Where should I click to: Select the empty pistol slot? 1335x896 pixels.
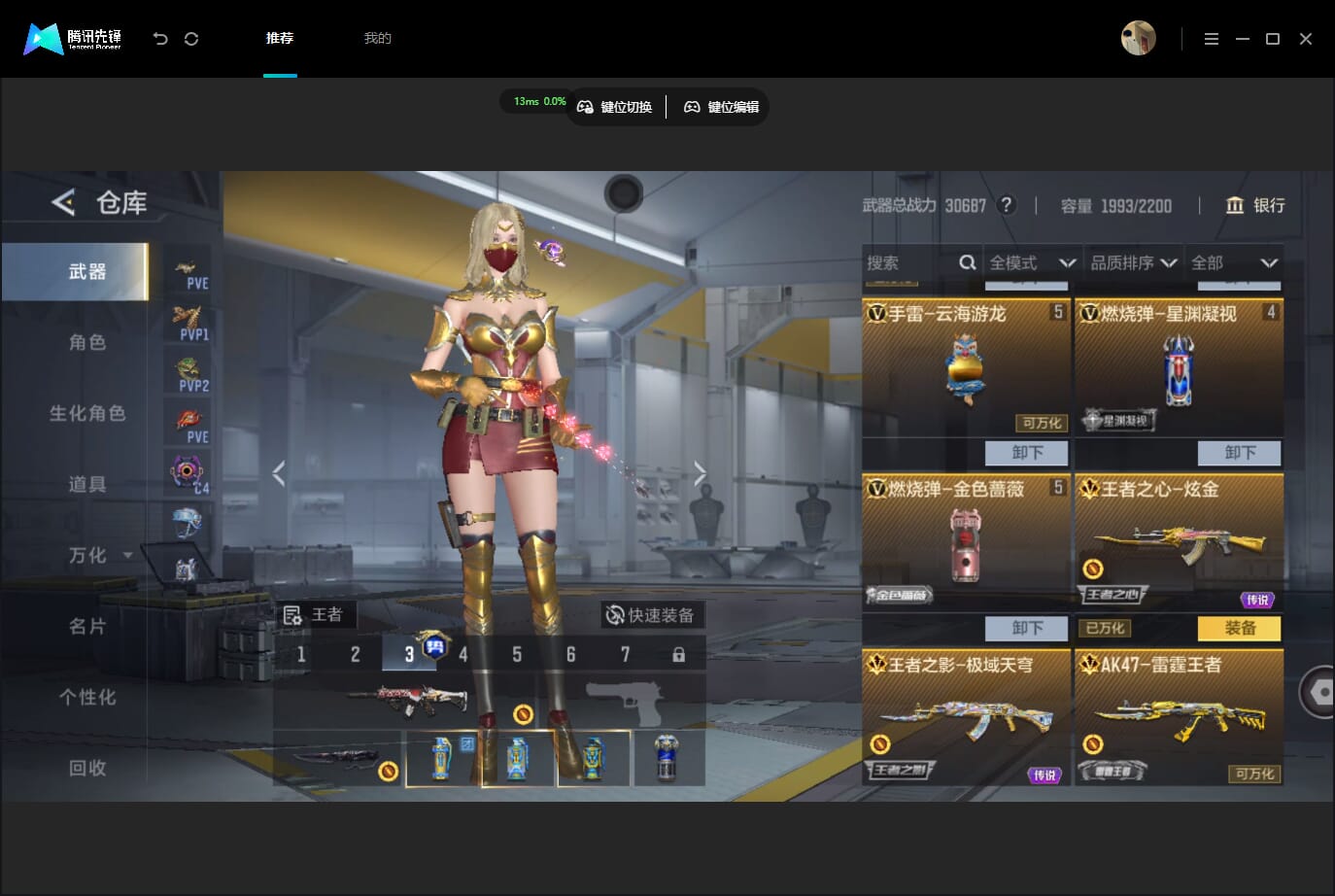(x=624, y=700)
